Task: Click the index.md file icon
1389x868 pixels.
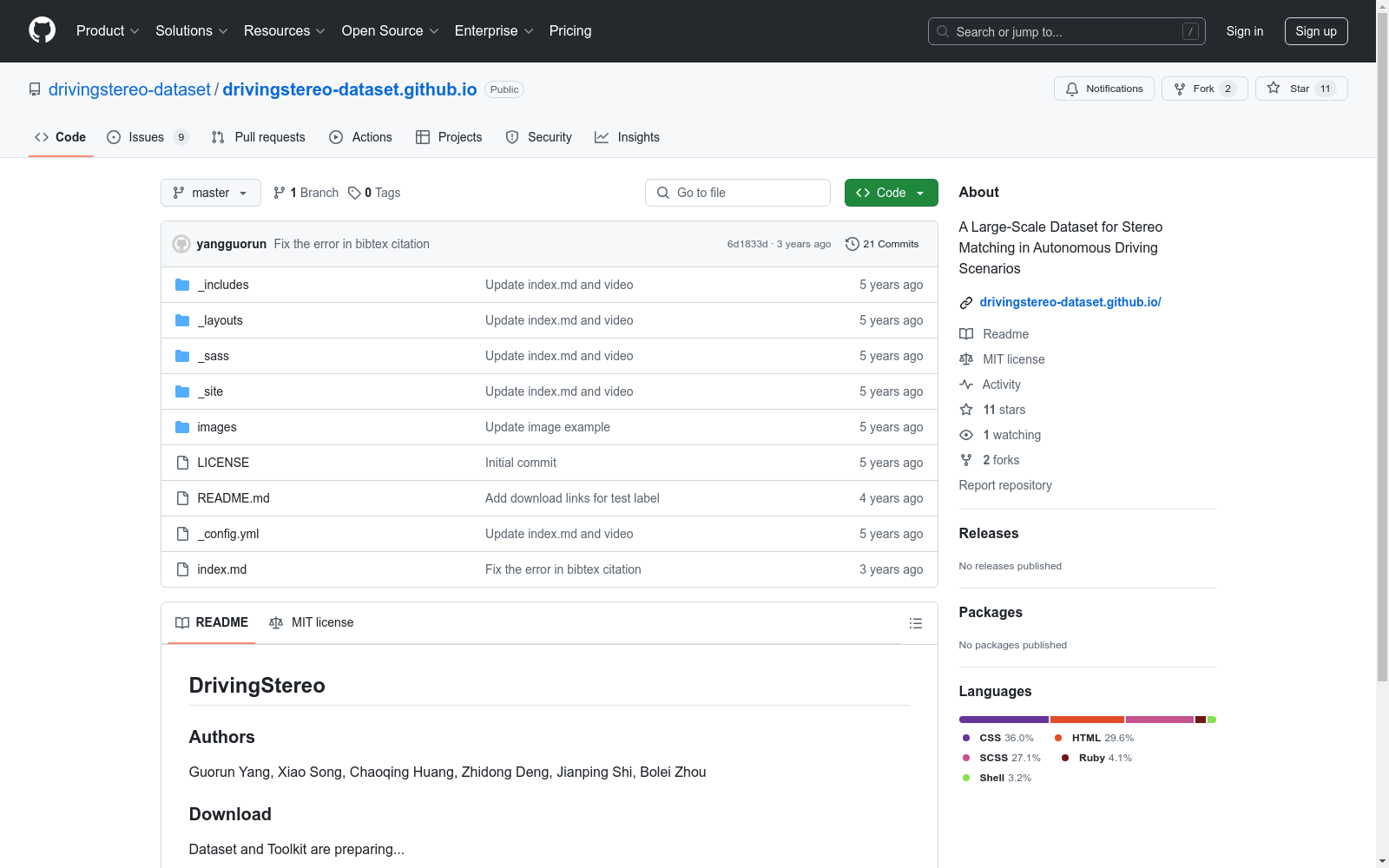Action: [x=182, y=569]
